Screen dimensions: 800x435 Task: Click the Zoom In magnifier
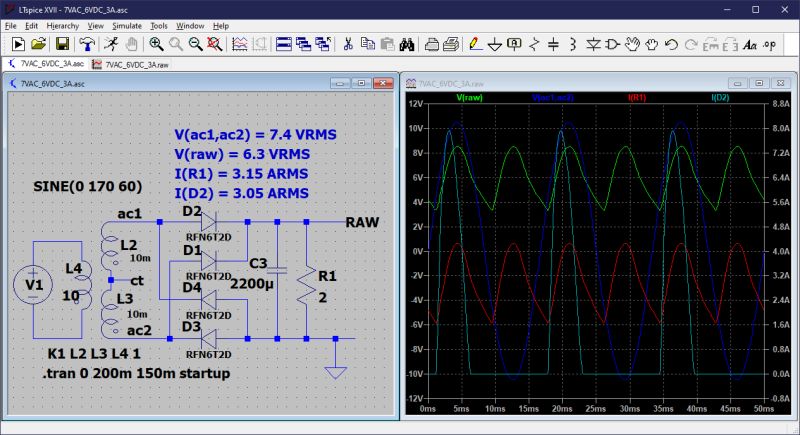tap(156, 45)
